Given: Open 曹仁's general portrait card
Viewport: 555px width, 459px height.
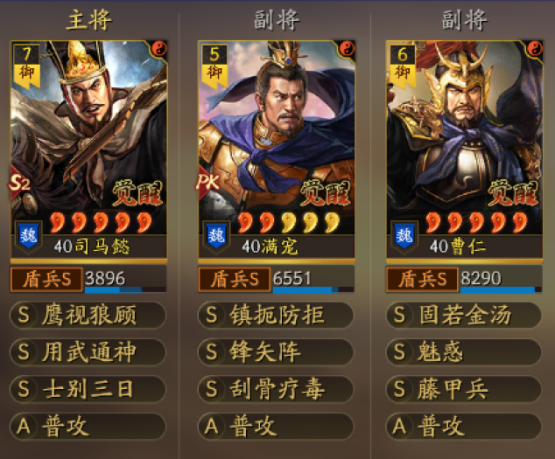Looking at the screenshot, I should coord(464,149).
